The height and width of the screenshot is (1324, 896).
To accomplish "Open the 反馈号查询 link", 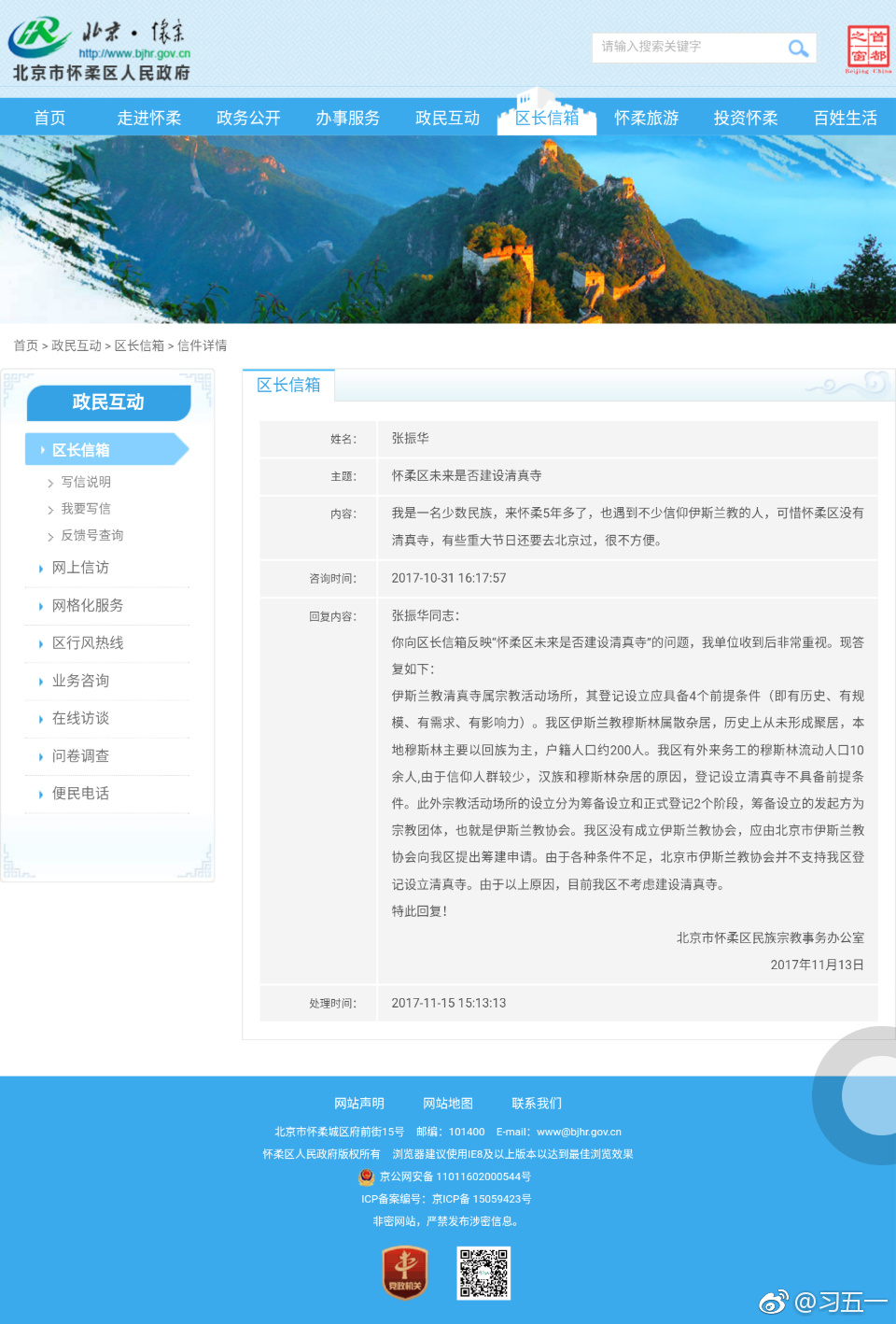I will tap(91, 536).
